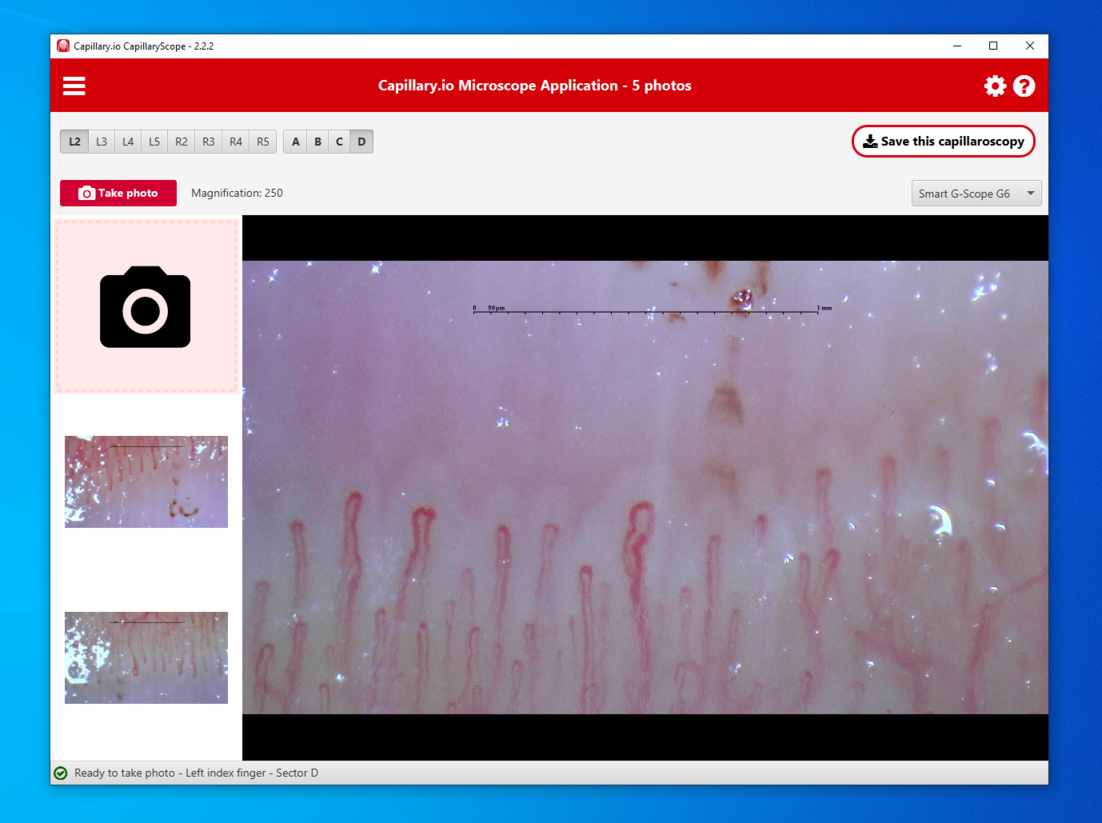
Task: Click the green status check icon
Action: [61, 773]
